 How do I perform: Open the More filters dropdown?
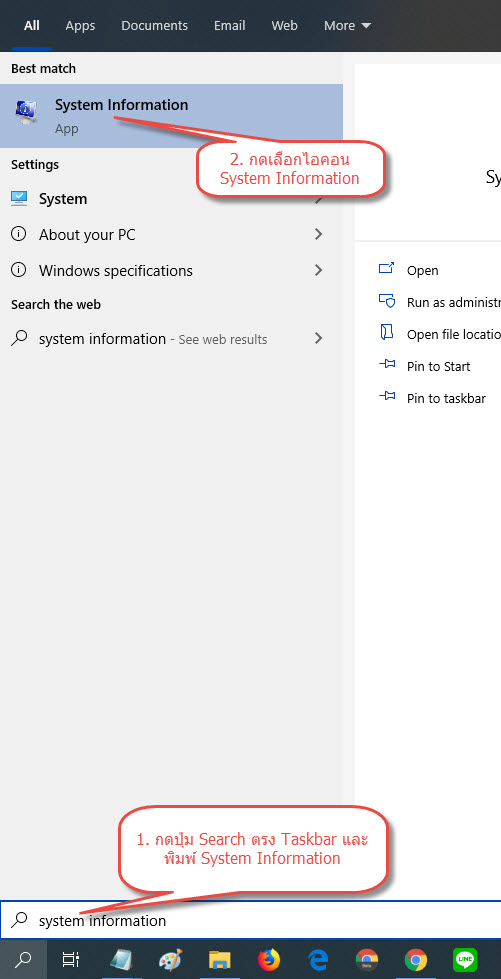point(347,26)
